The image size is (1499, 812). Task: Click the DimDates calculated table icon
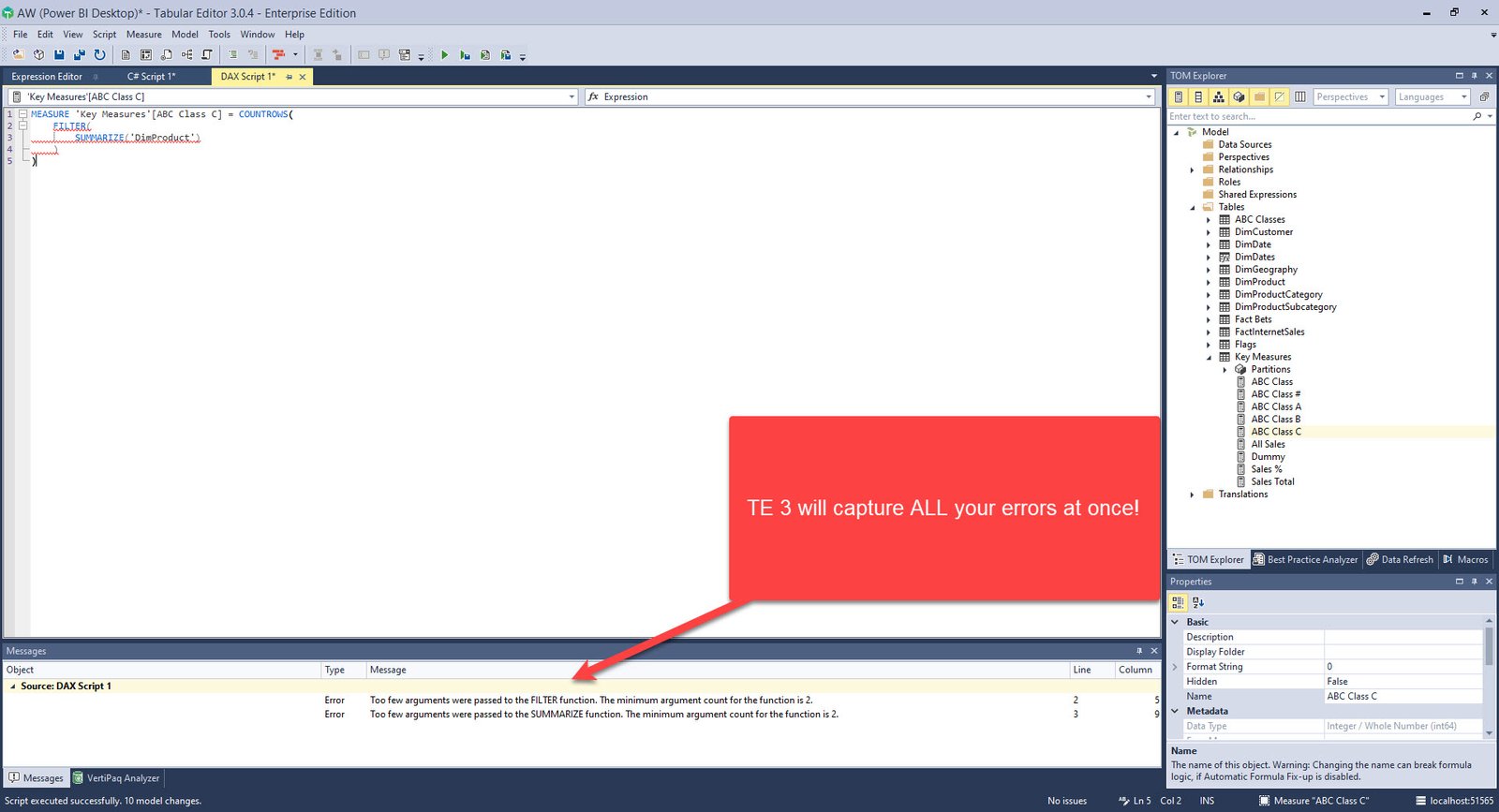point(1224,257)
